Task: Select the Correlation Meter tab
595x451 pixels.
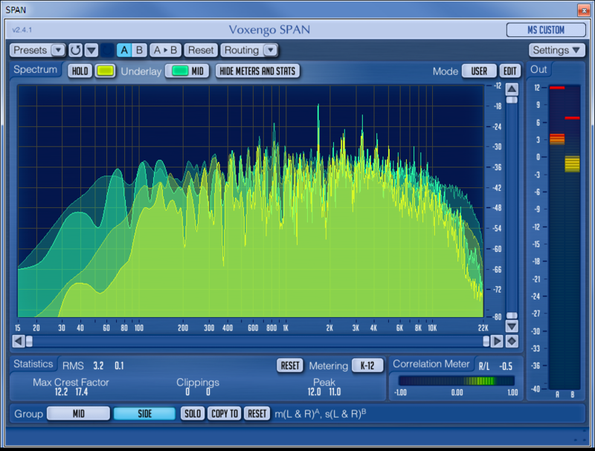Action: click(x=431, y=364)
